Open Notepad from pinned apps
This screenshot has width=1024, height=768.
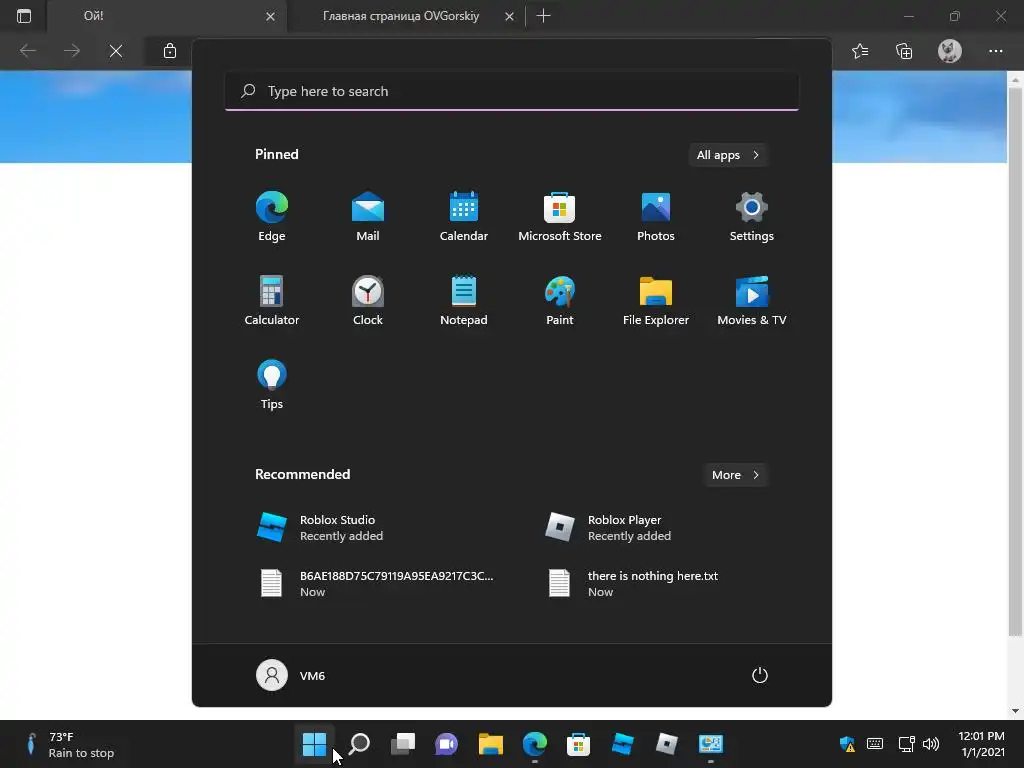coord(464,300)
